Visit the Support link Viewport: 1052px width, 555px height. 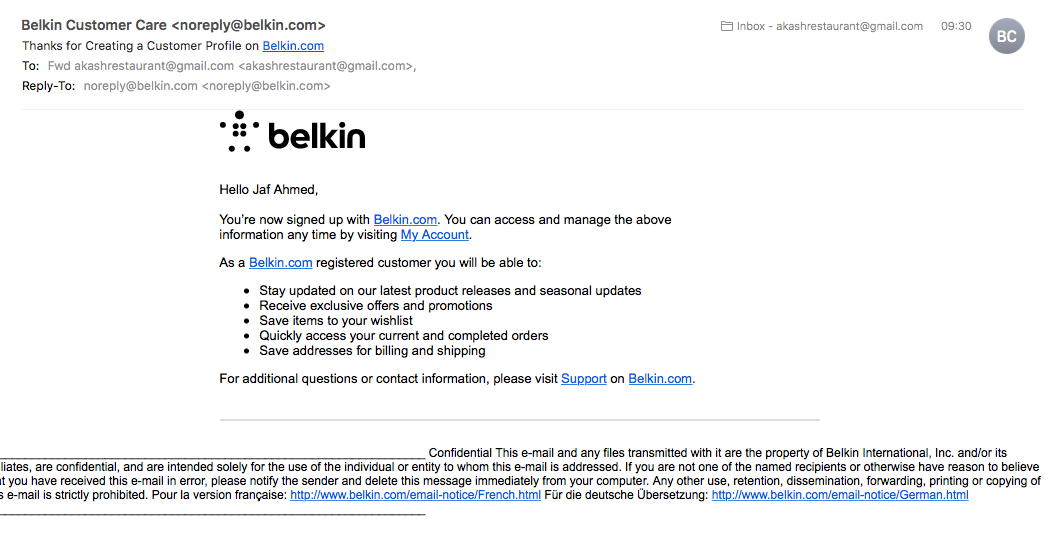click(x=583, y=379)
